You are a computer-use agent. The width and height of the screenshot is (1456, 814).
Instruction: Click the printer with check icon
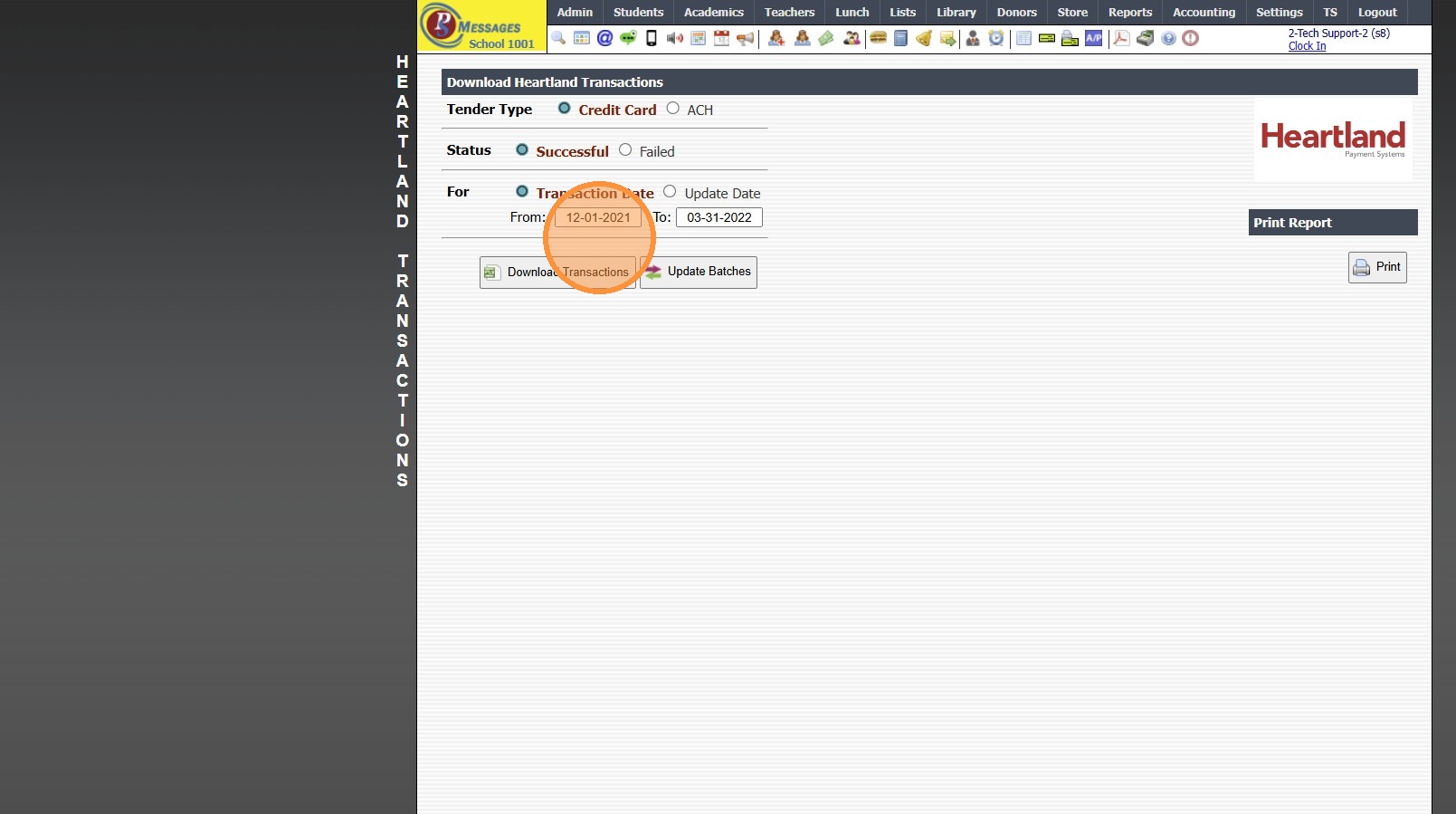[x=1071, y=38]
